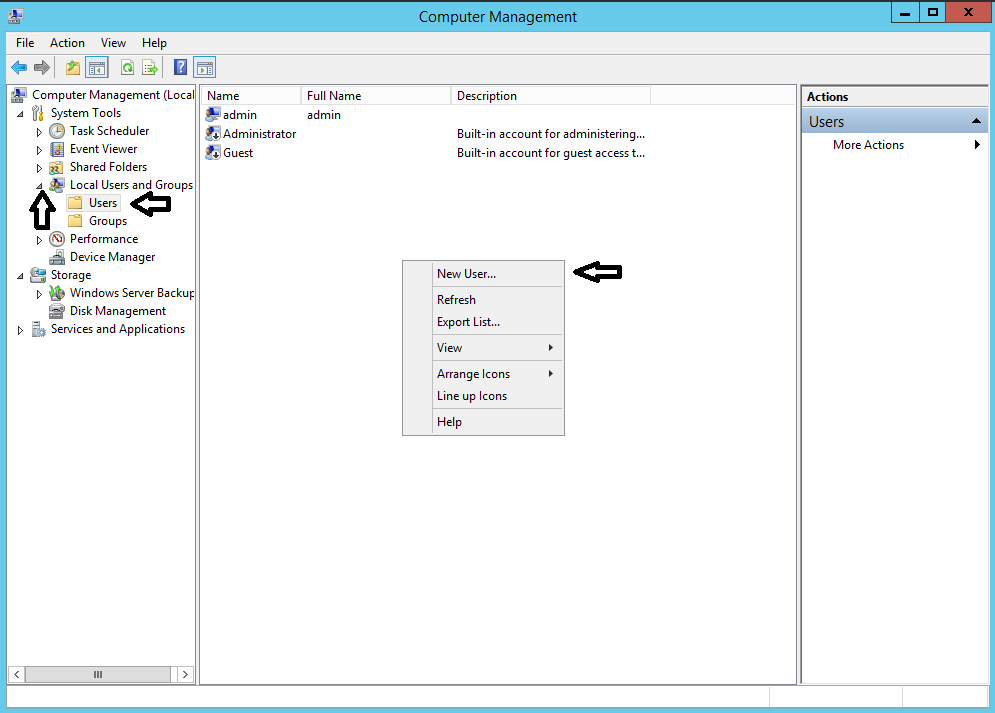995x713 pixels.
Task: Collapse the Local Users and Groups node
Action: (39, 185)
